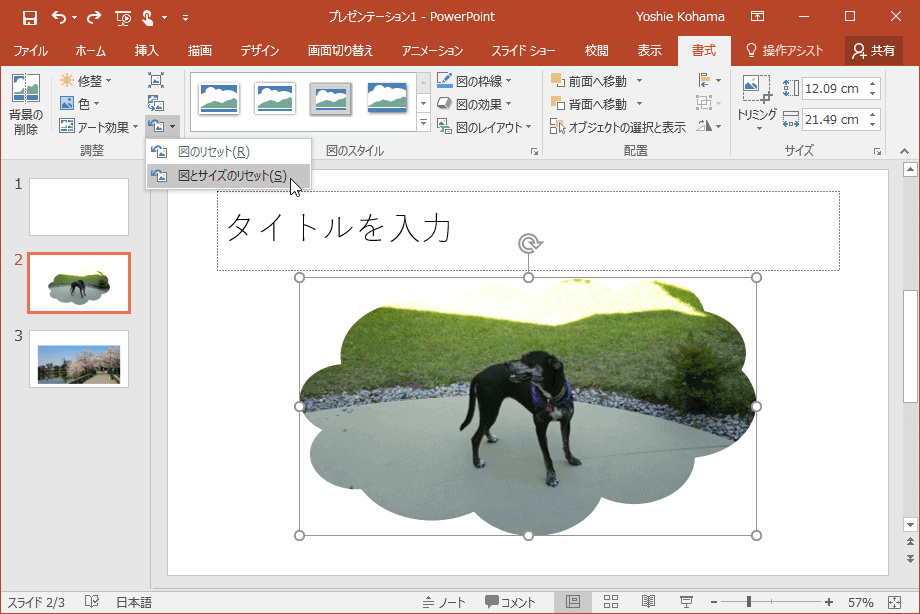Expand the 修整 (Corrections) dropdown
Screen dimensions: 920x614
tap(86, 80)
